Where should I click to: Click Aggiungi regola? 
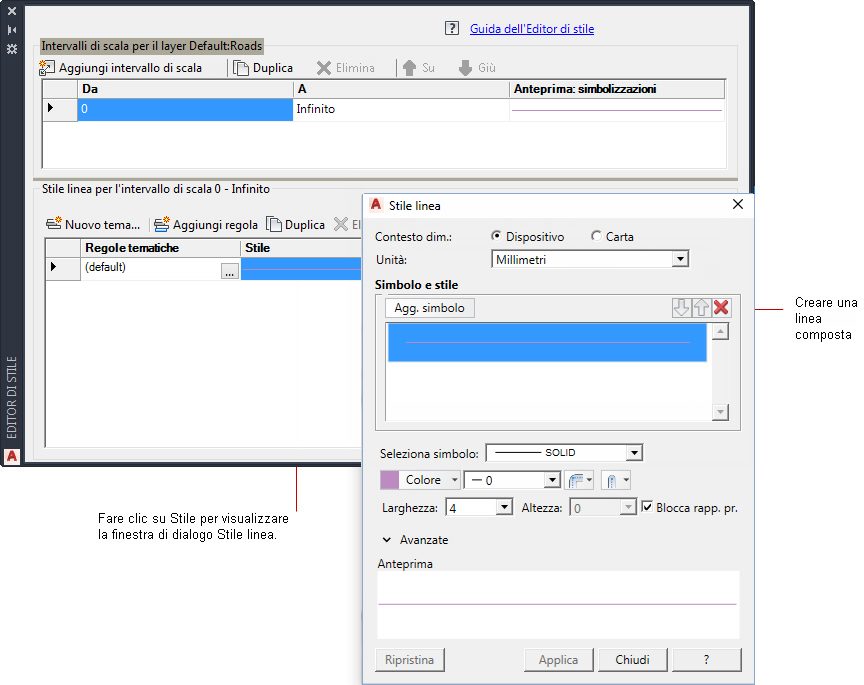pyautogui.click(x=206, y=224)
